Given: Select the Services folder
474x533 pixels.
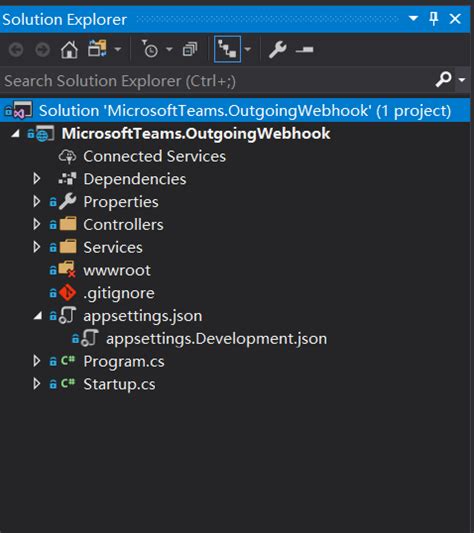Looking at the screenshot, I should 113,247.
